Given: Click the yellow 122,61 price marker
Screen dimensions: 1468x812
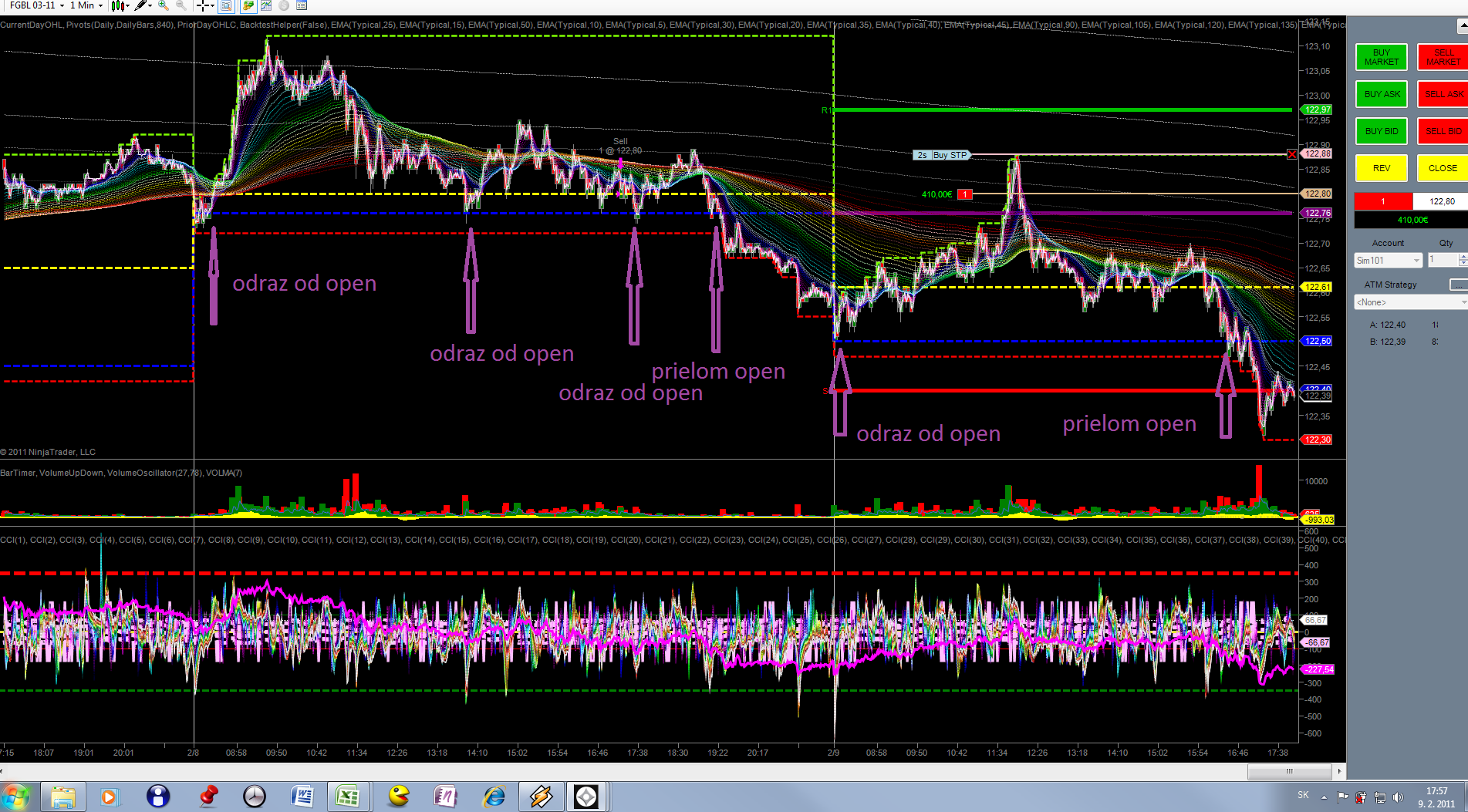Looking at the screenshot, I should pos(1317,287).
